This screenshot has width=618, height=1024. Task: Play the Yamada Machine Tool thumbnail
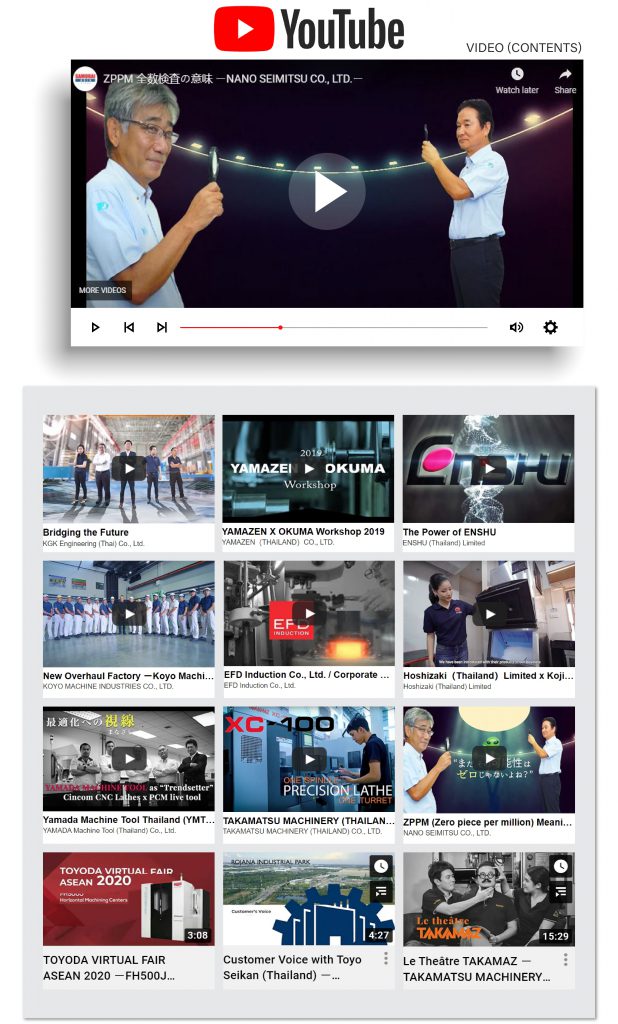[x=129, y=758]
